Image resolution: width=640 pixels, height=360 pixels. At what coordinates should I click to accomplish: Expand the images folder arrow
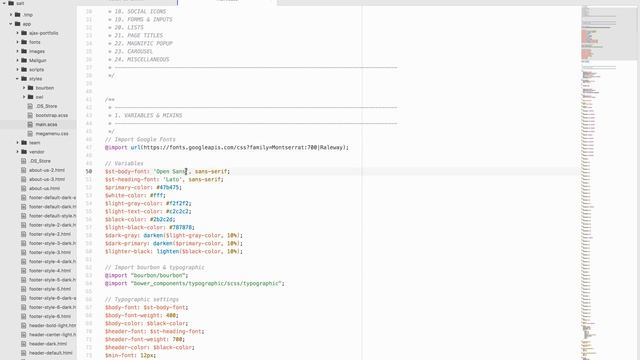[18, 51]
